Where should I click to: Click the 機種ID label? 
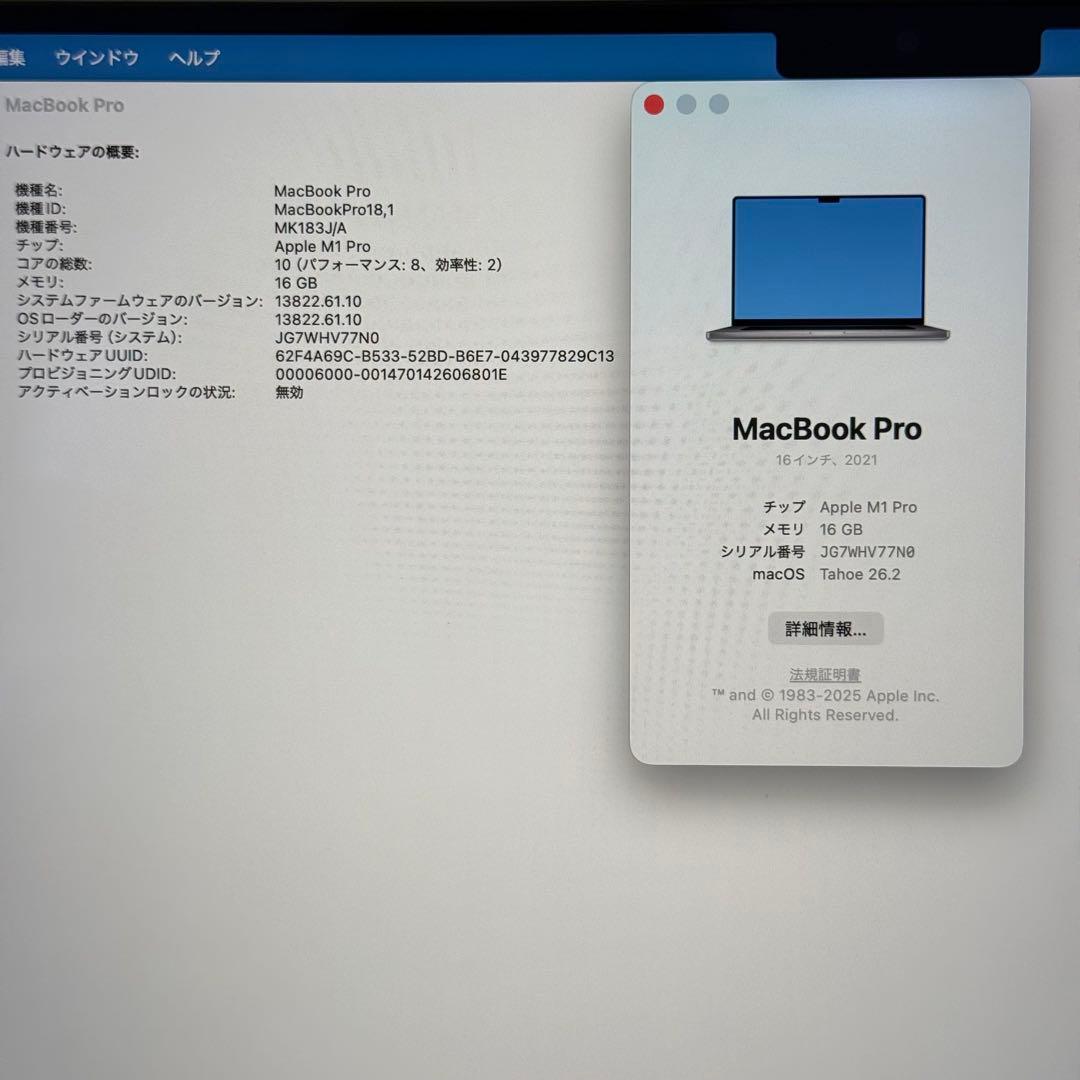pyautogui.click(x=41, y=209)
